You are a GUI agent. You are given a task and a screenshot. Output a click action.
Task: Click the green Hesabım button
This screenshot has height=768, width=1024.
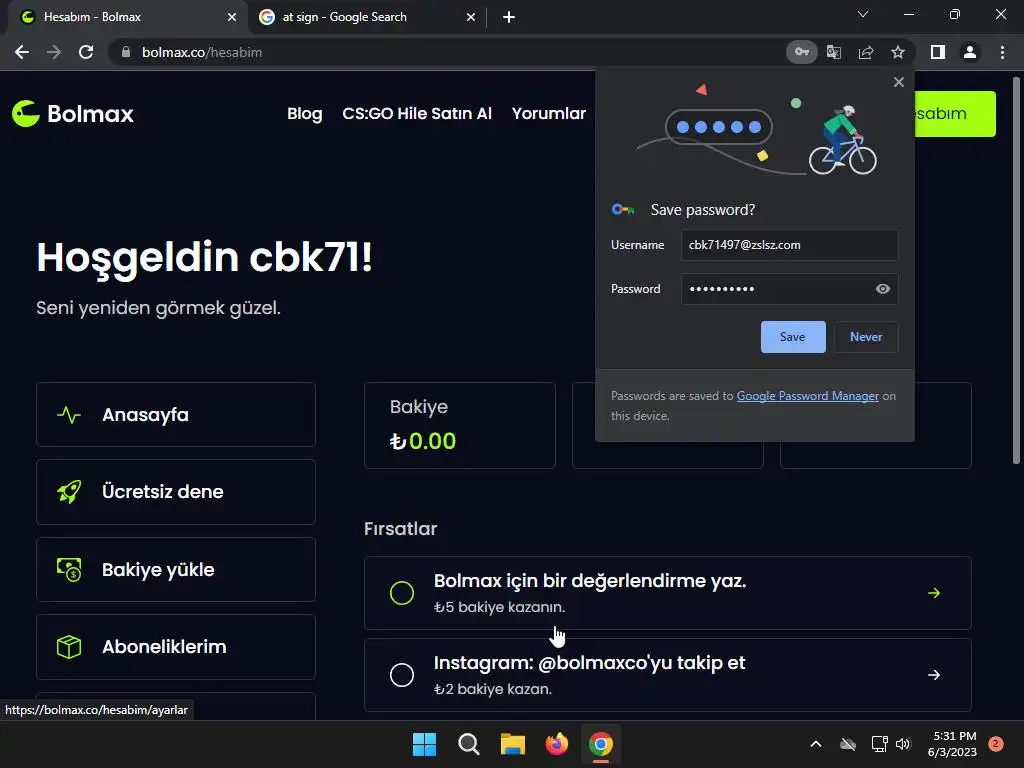pyautogui.click(x=955, y=114)
